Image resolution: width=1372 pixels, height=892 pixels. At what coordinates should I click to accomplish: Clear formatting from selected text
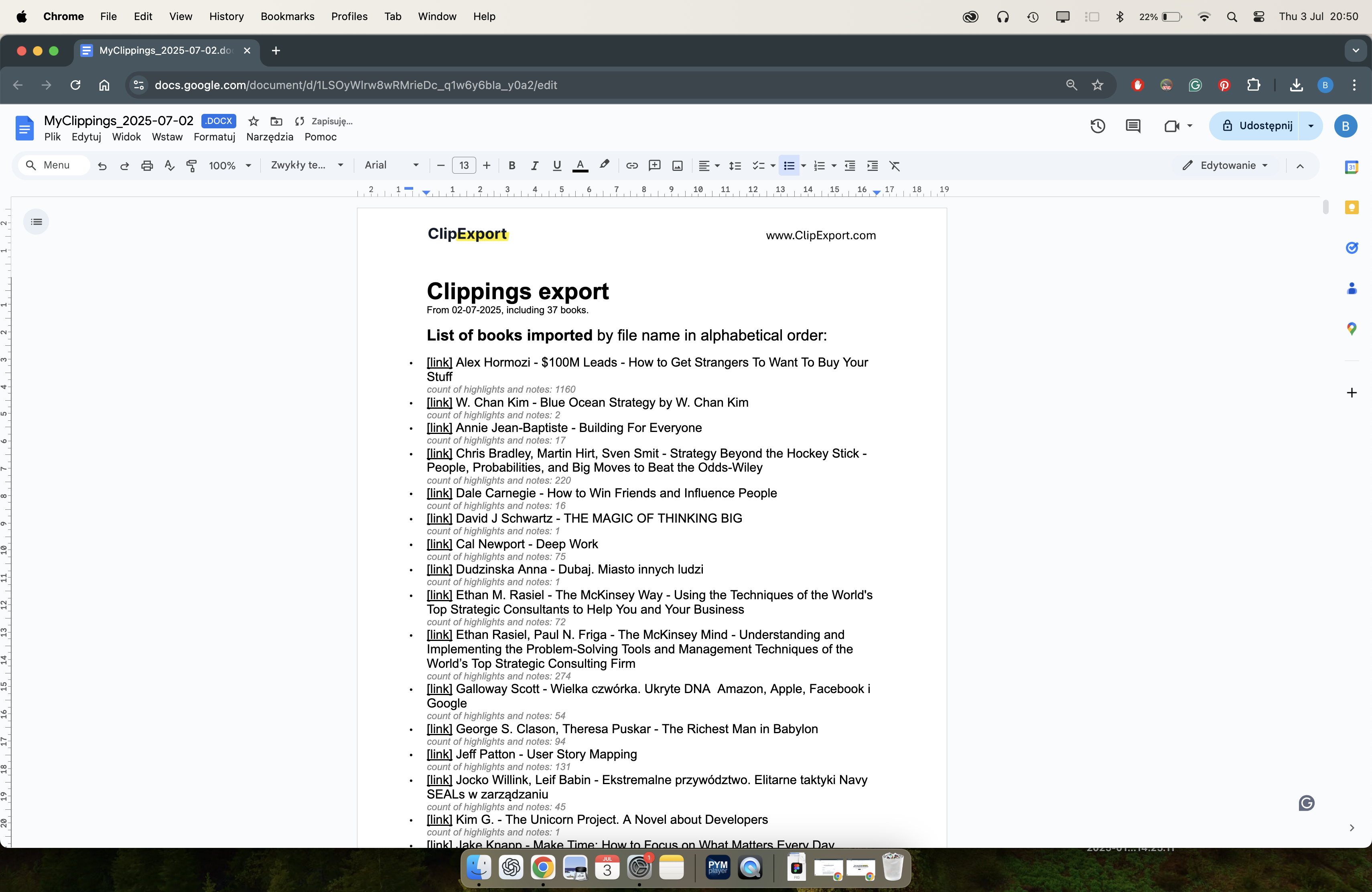[895, 166]
